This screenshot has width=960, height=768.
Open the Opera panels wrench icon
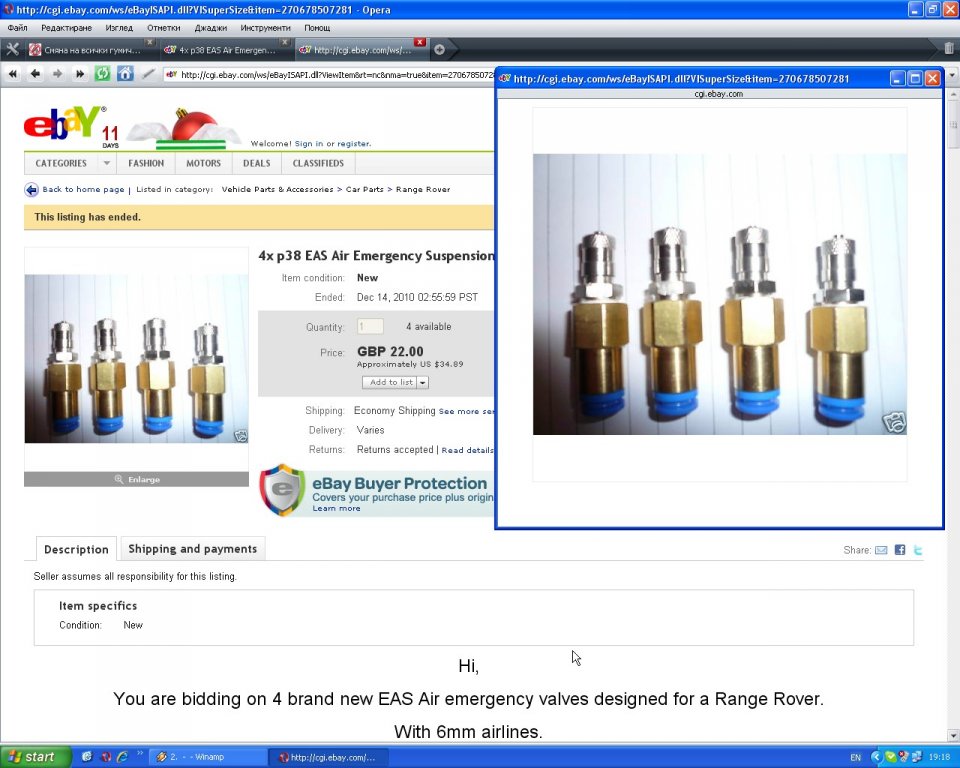point(12,50)
